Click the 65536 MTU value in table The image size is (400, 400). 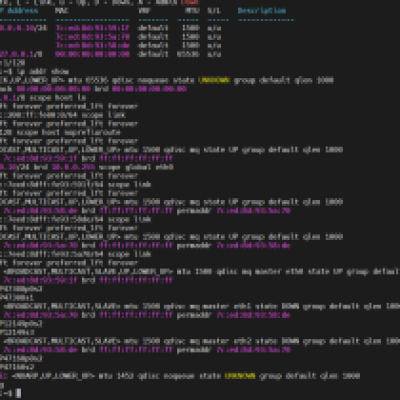188,54
